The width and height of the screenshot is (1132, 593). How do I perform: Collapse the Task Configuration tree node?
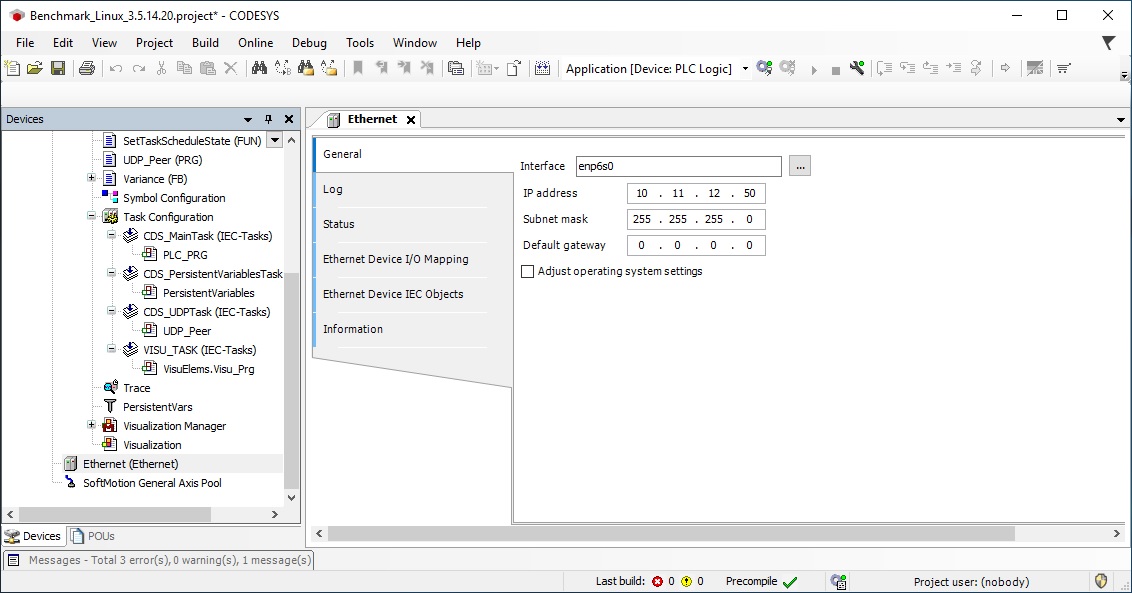tap(92, 216)
